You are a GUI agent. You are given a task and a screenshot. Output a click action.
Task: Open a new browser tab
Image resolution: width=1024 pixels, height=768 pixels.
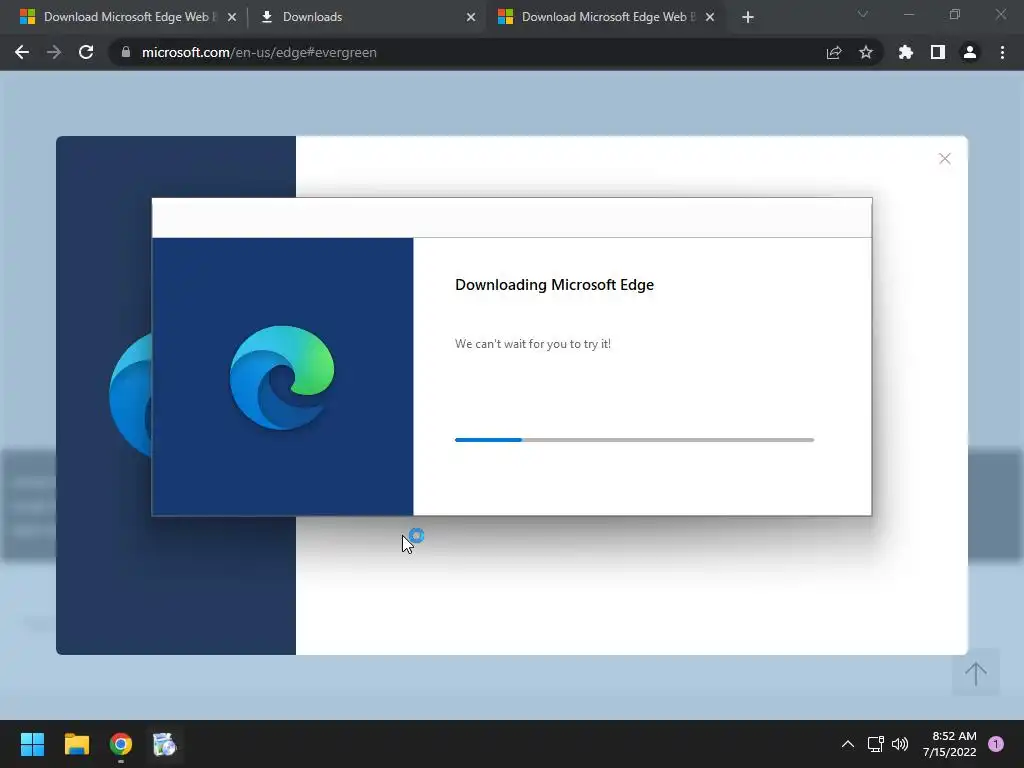[x=748, y=17]
